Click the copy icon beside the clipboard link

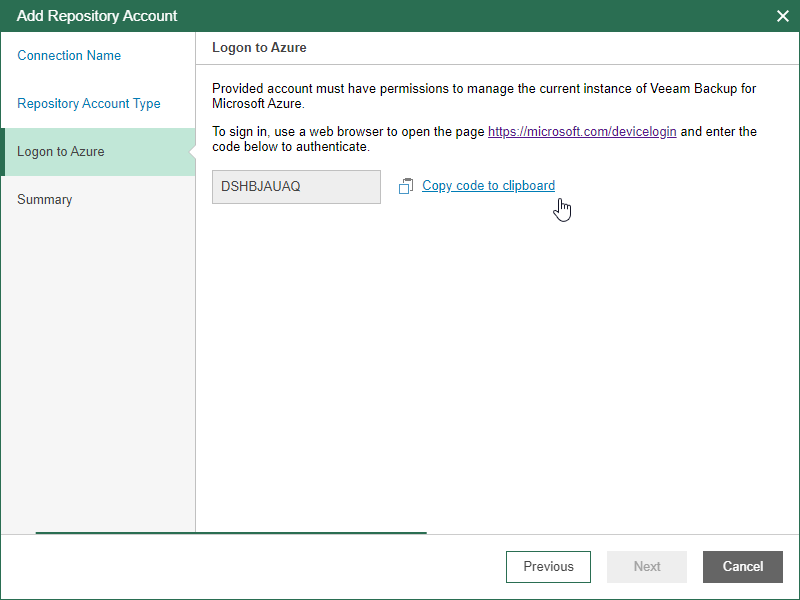pos(406,186)
